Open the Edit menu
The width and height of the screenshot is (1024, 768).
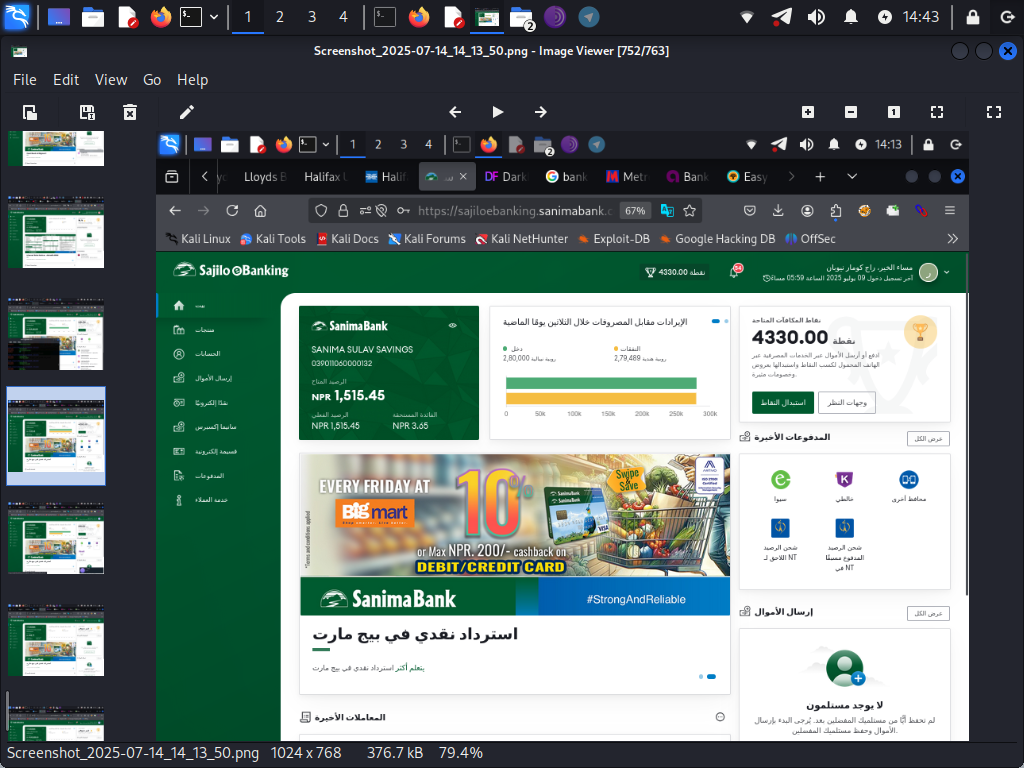point(66,80)
